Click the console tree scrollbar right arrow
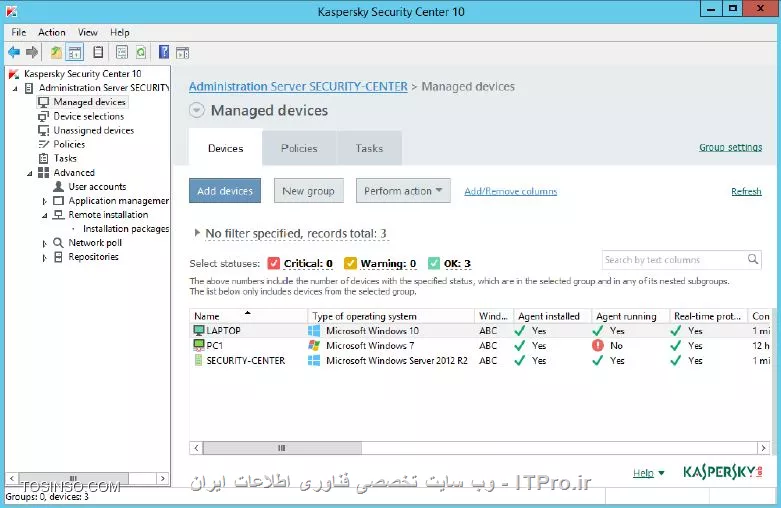 pyautogui.click(x=162, y=478)
